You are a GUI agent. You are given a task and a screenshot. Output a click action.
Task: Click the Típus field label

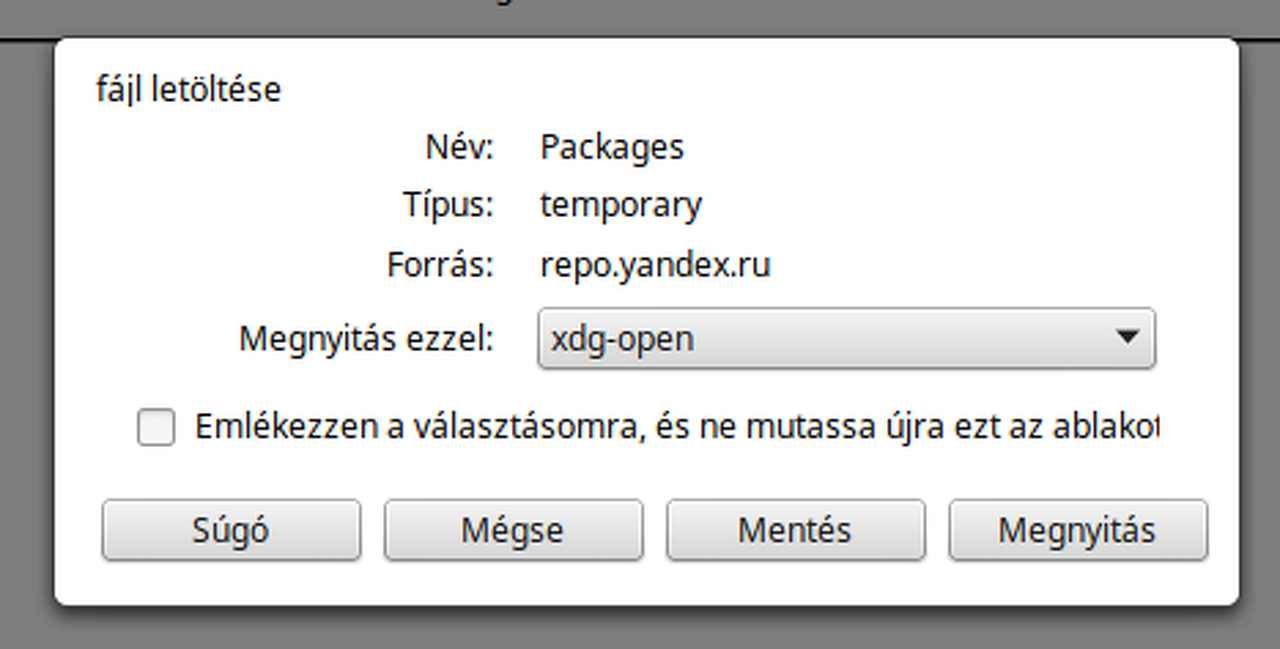tap(448, 205)
